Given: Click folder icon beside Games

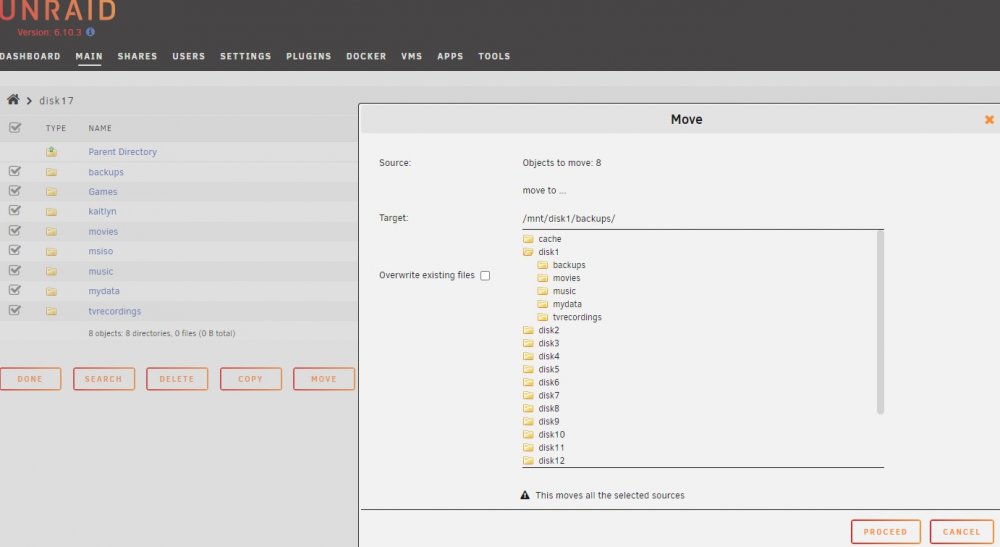Looking at the screenshot, I should click(51, 192).
